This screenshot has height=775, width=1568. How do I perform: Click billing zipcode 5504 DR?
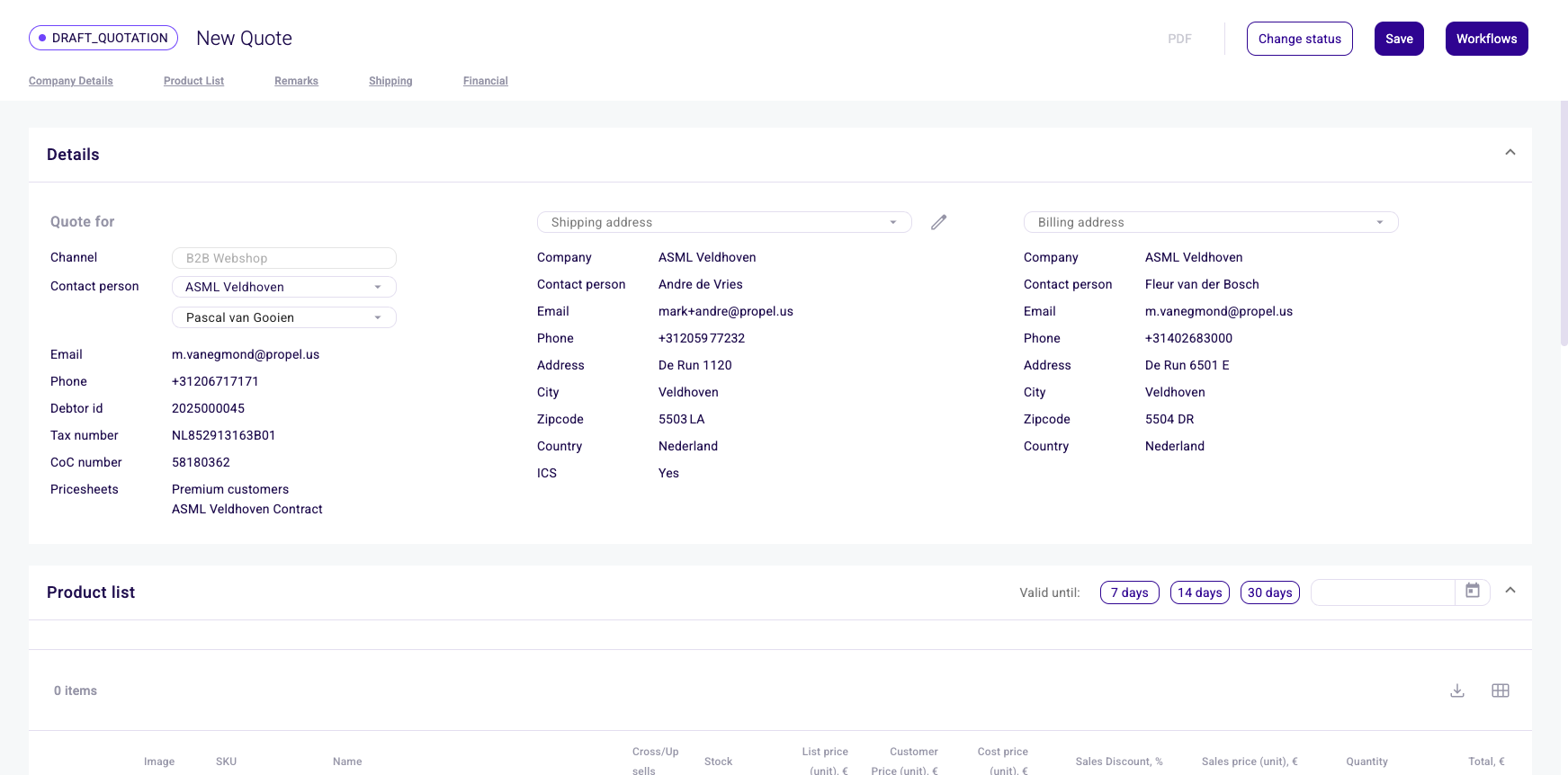(x=1169, y=419)
